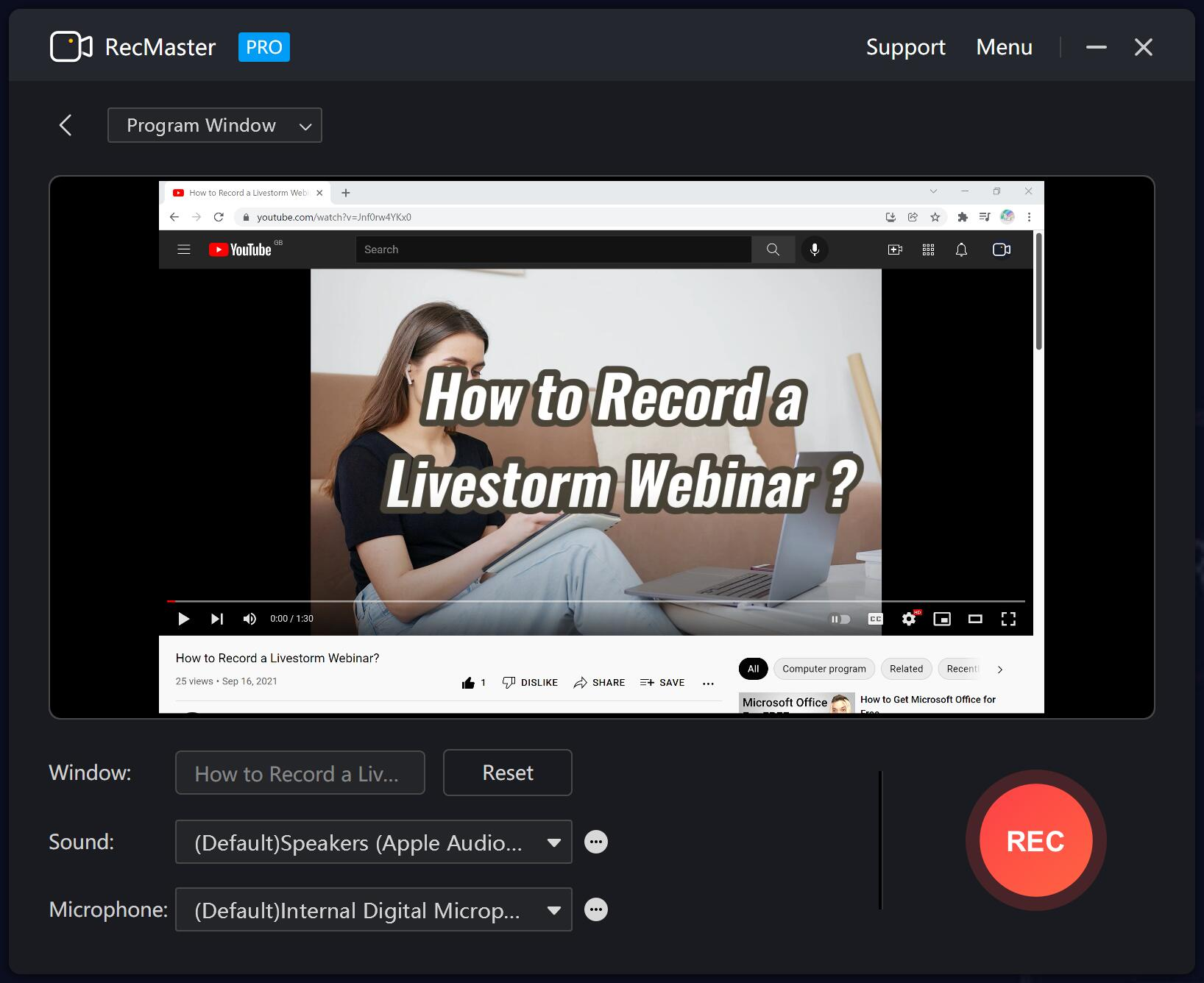Open more actions three dots below video
This screenshot has height=983, width=1204.
click(x=708, y=684)
